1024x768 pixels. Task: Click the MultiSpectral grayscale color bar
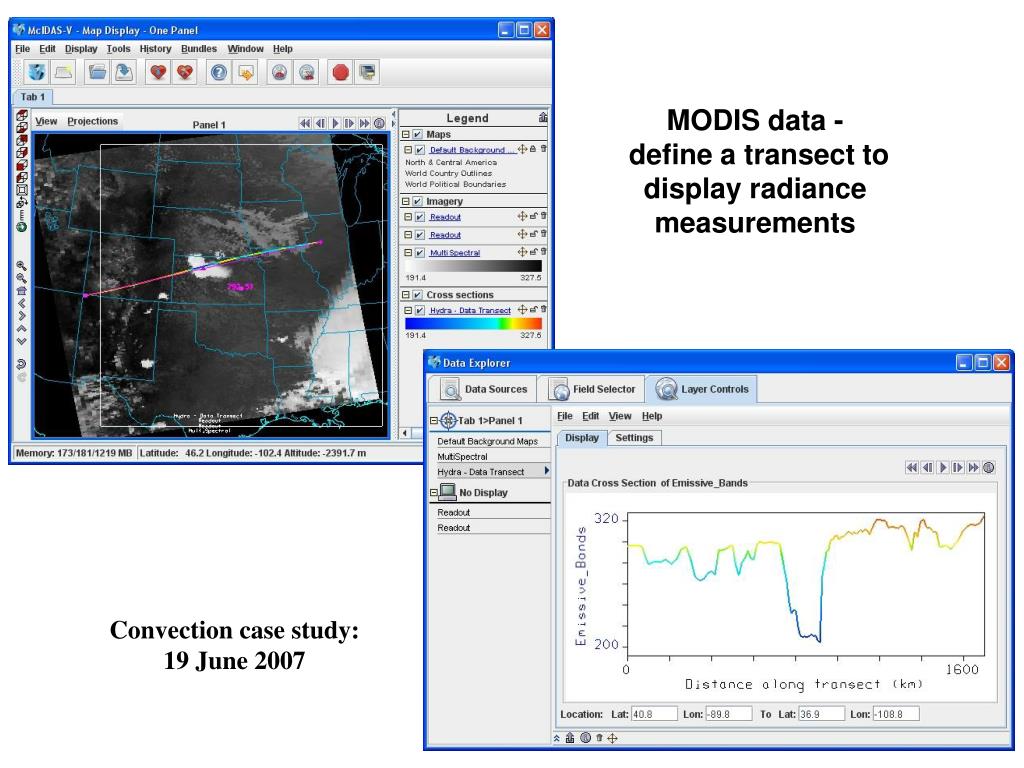(473, 266)
